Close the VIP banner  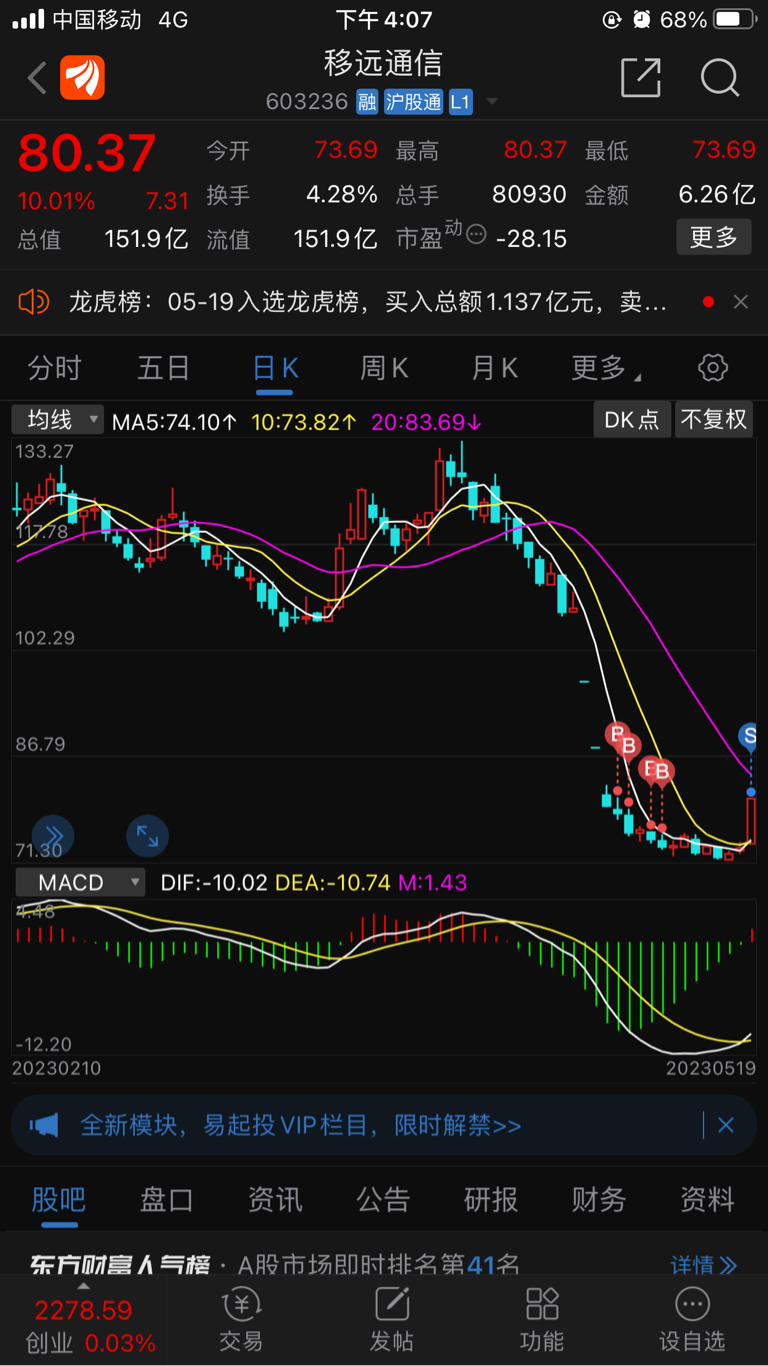click(726, 1125)
